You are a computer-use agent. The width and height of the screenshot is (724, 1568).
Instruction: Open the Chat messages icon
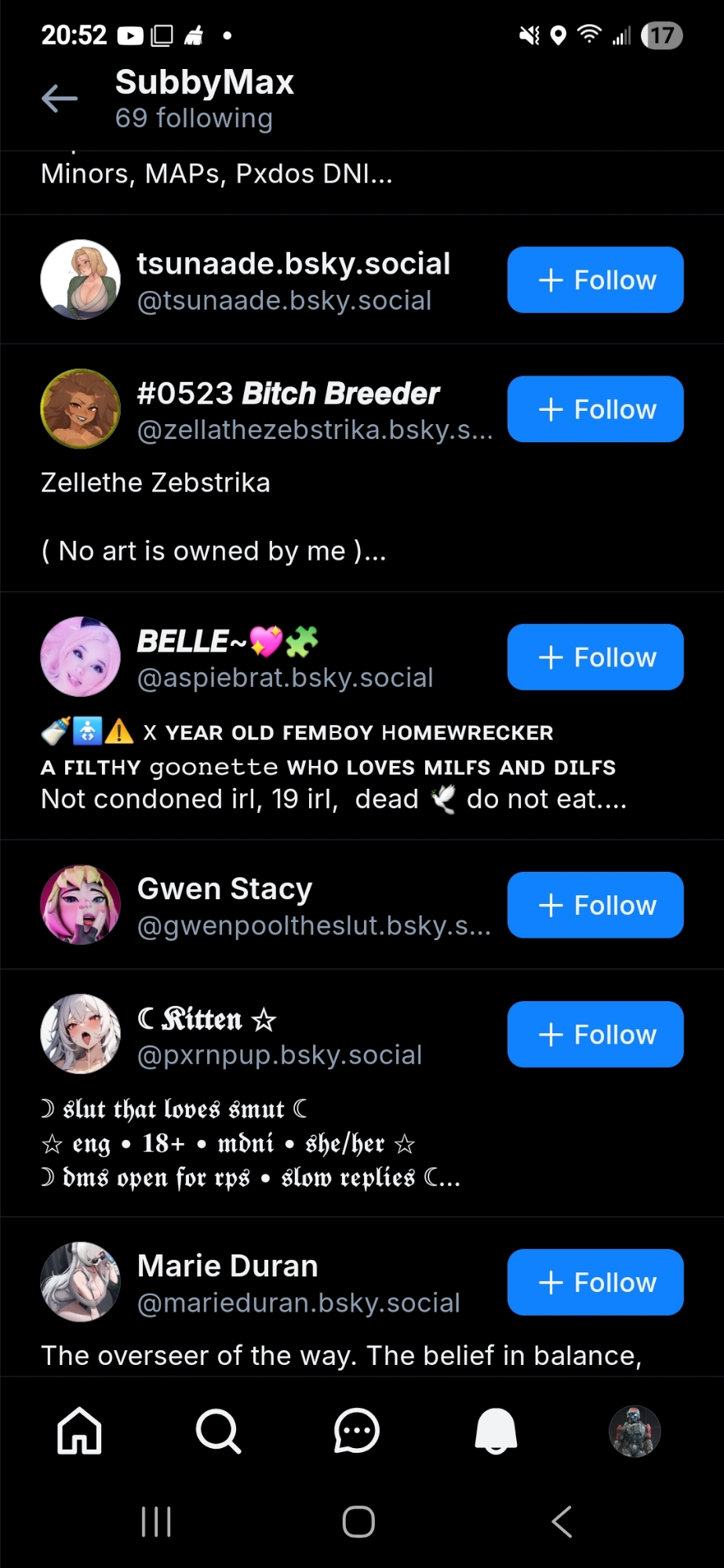357,1431
